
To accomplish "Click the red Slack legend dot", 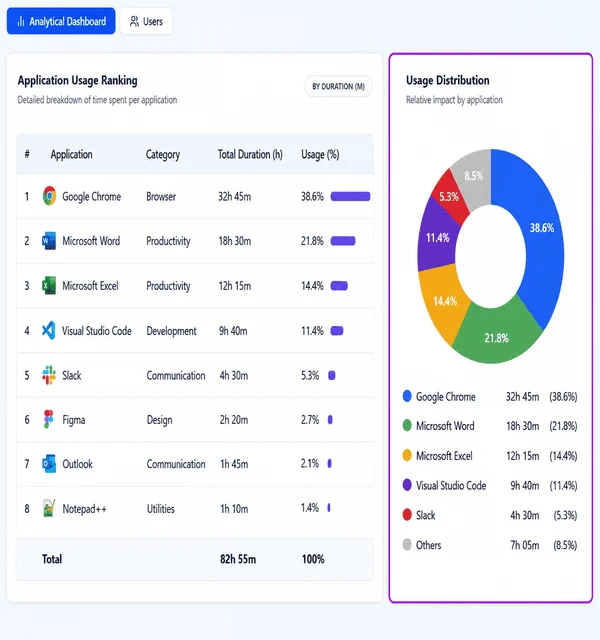I will 407,515.
